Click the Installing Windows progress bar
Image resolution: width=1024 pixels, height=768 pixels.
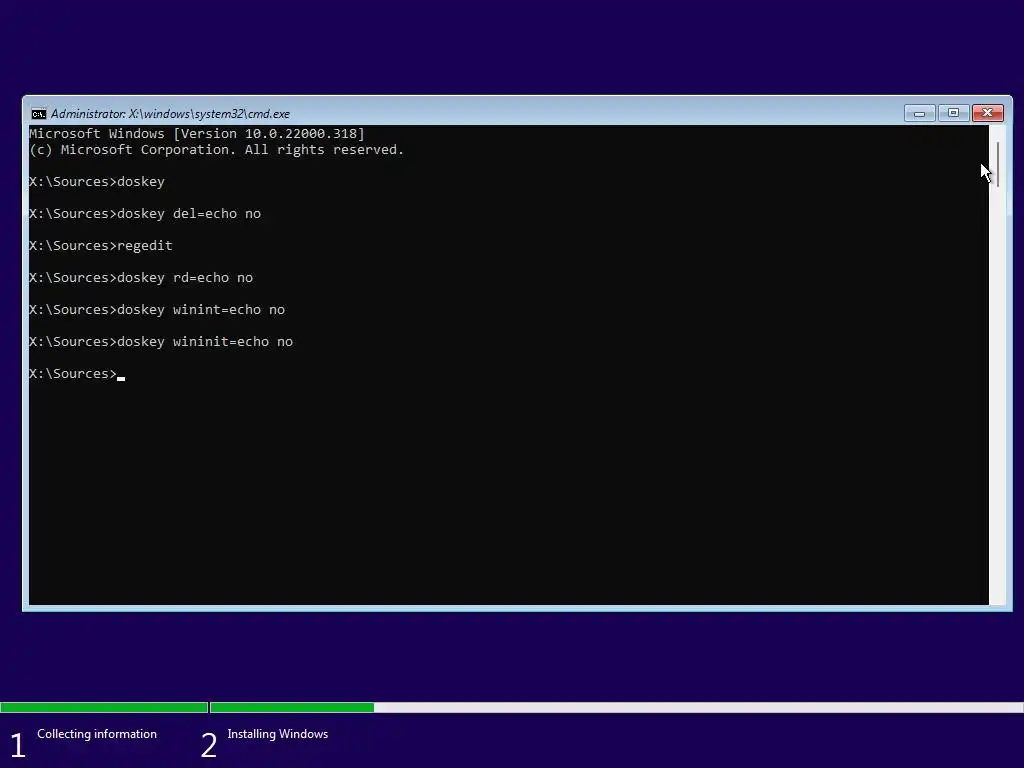[x=616, y=707]
